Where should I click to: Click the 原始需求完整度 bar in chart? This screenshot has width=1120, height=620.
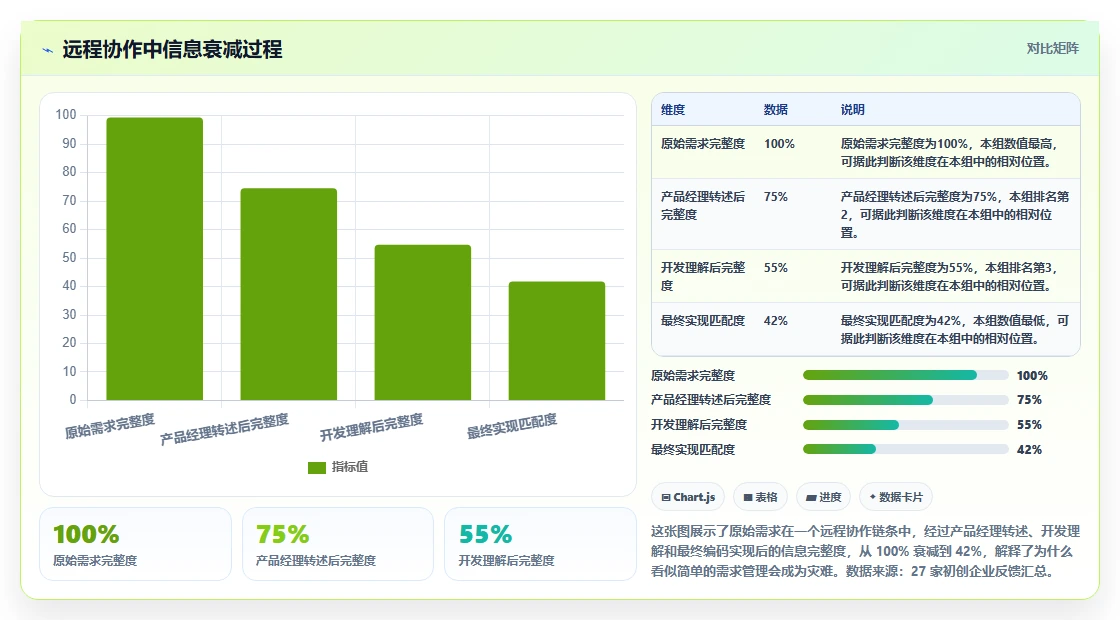pyautogui.click(x=154, y=259)
